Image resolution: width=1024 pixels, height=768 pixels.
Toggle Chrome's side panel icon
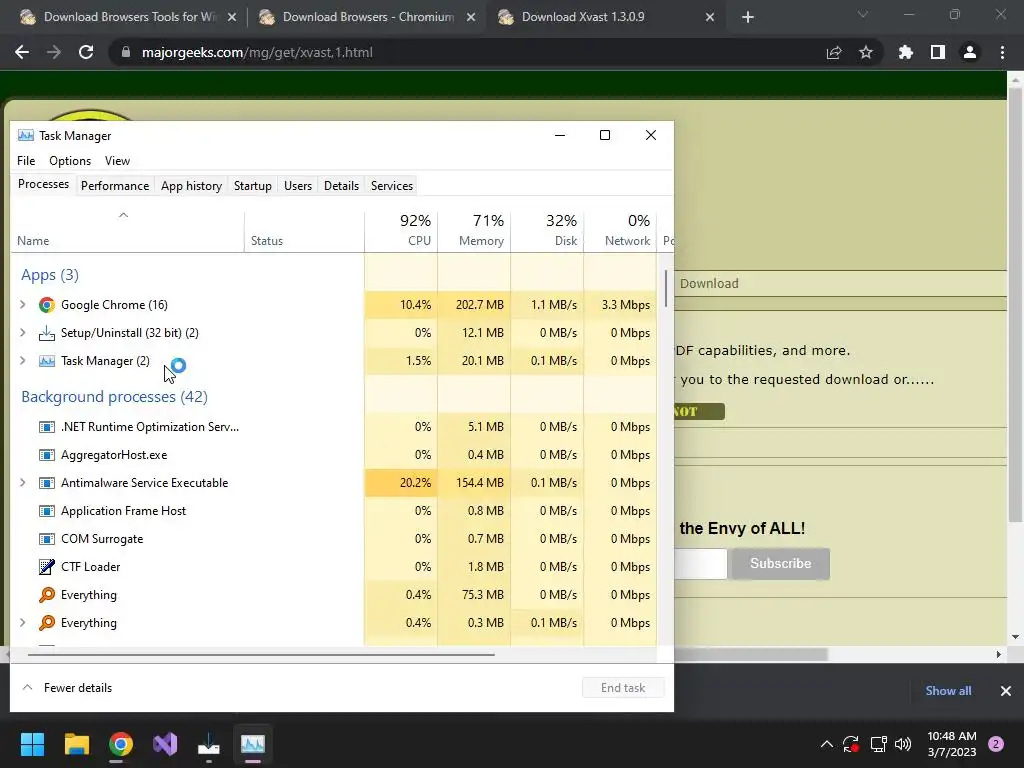pyautogui.click(x=938, y=52)
